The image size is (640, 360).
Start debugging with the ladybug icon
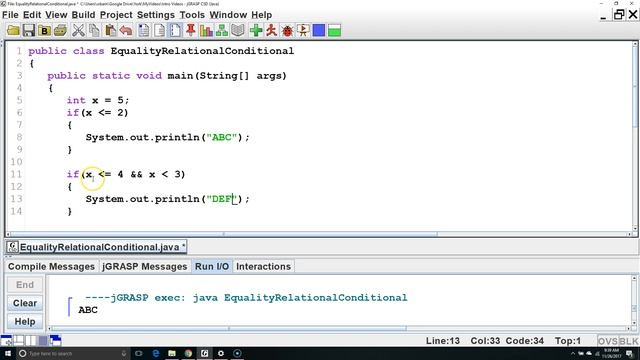coord(287,31)
